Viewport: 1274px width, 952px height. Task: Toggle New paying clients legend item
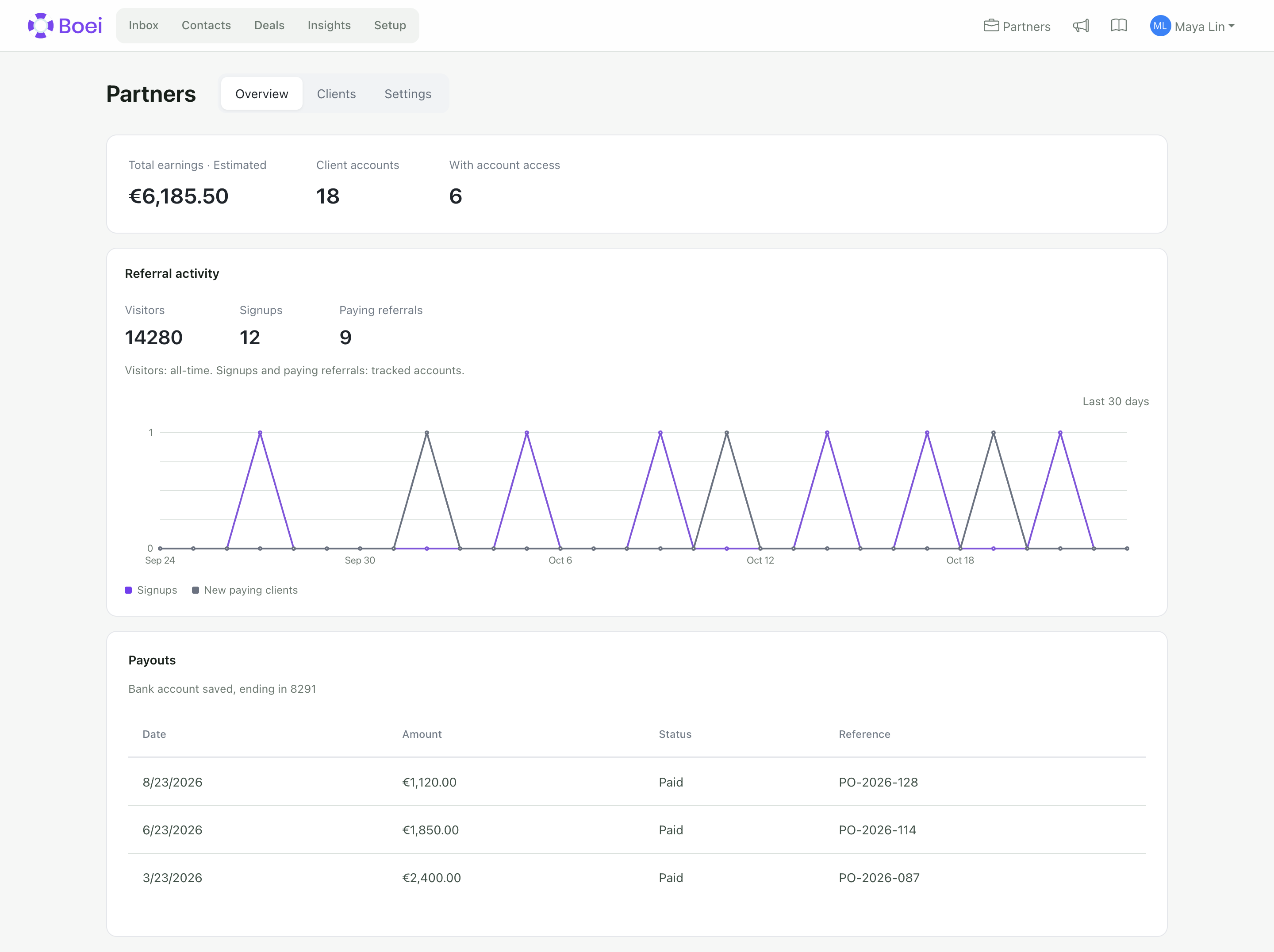(245, 590)
